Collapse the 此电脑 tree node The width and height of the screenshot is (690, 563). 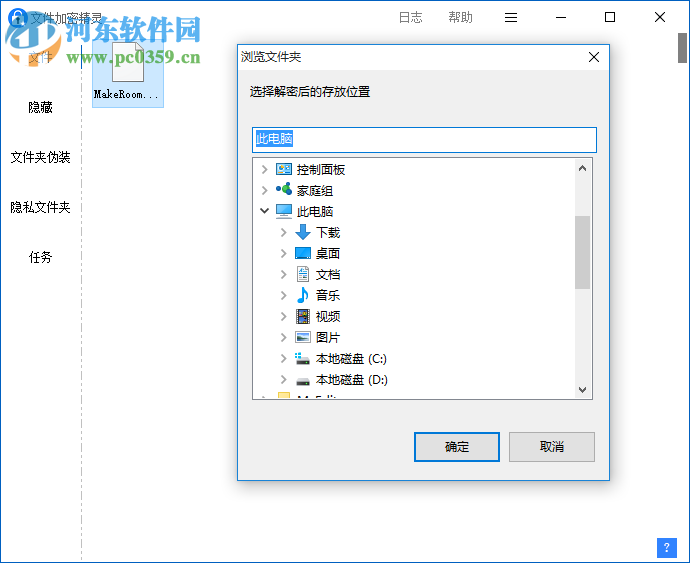point(264,211)
